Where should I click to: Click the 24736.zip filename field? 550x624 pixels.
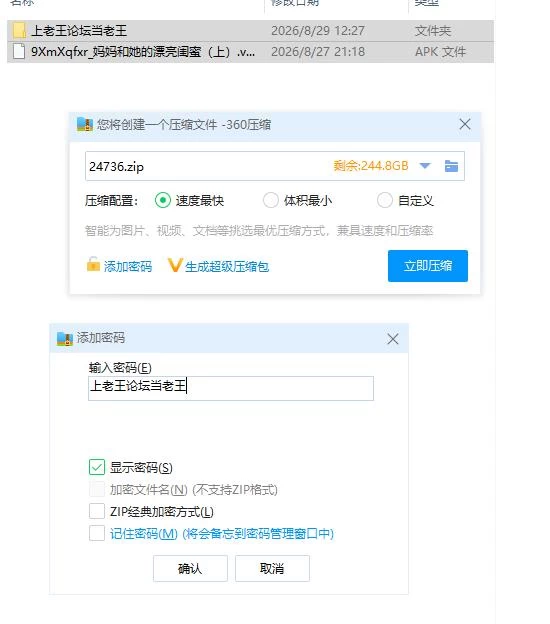coord(275,166)
